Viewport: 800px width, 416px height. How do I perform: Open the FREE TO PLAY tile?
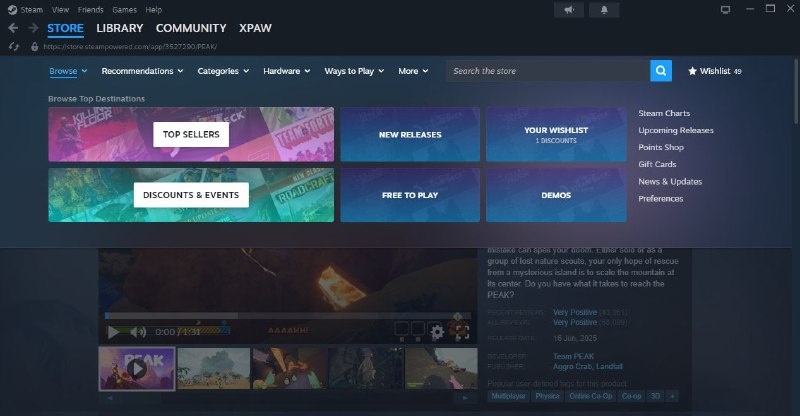pyautogui.click(x=410, y=195)
